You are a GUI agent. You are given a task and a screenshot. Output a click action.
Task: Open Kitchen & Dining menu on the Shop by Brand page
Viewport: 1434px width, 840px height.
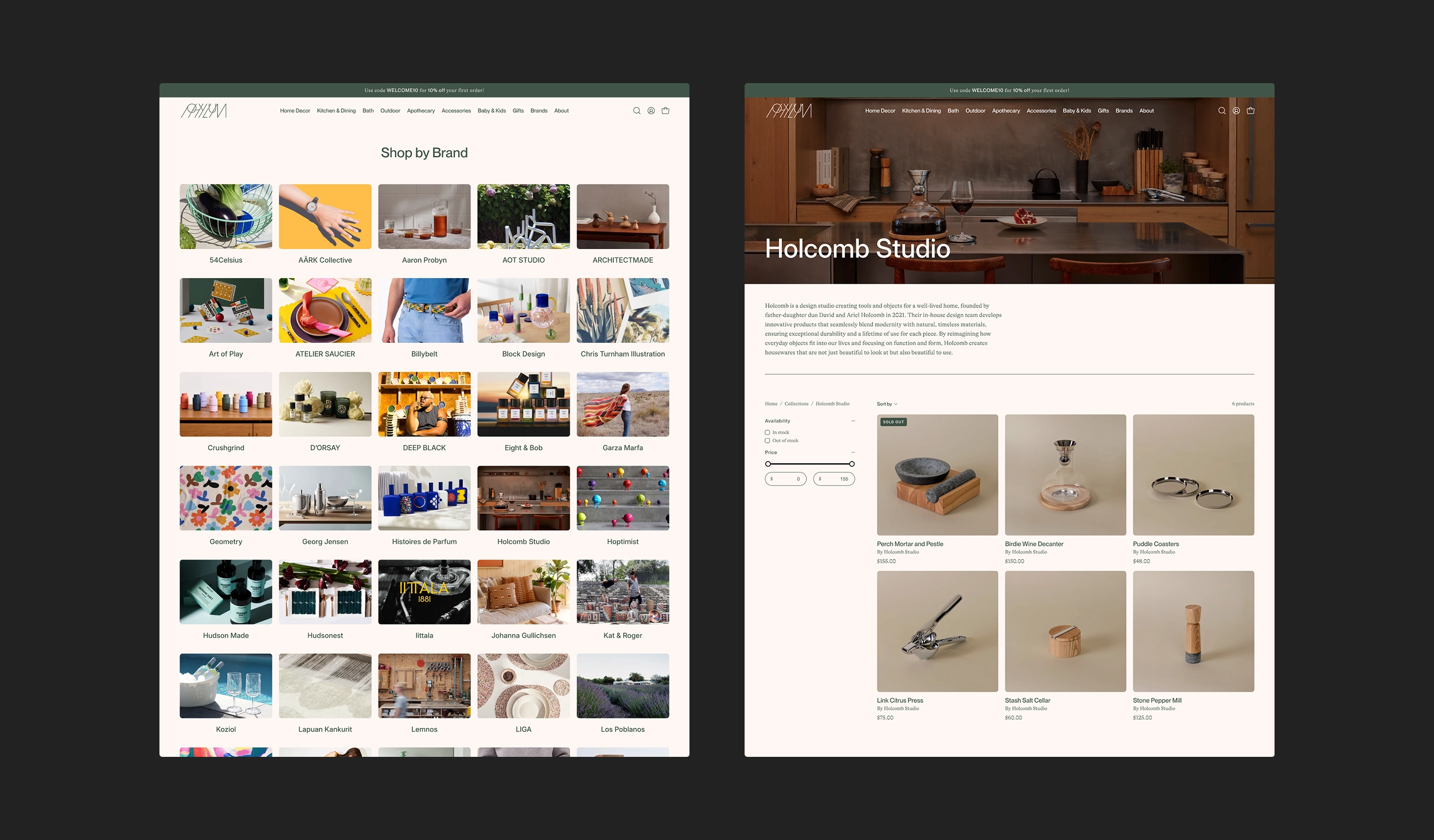pyautogui.click(x=336, y=111)
